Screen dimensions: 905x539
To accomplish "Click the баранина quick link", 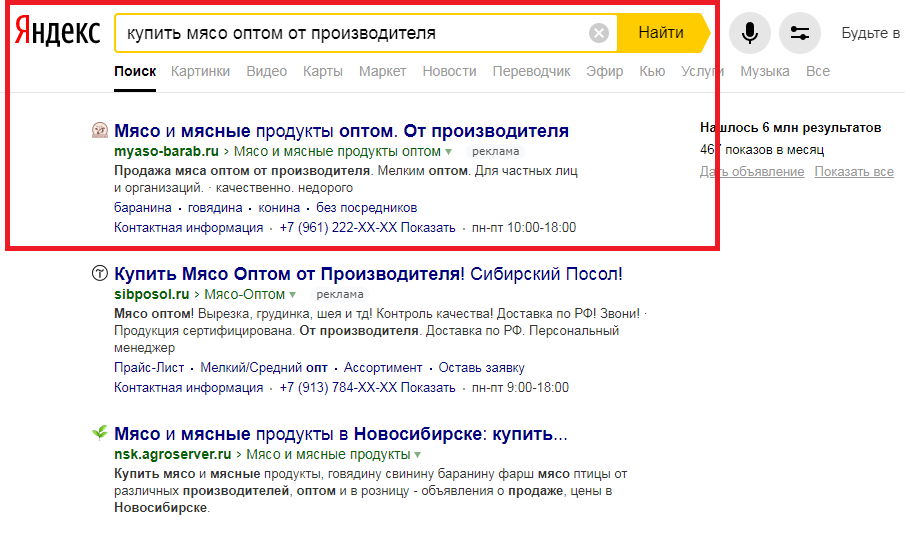I will point(143,208).
